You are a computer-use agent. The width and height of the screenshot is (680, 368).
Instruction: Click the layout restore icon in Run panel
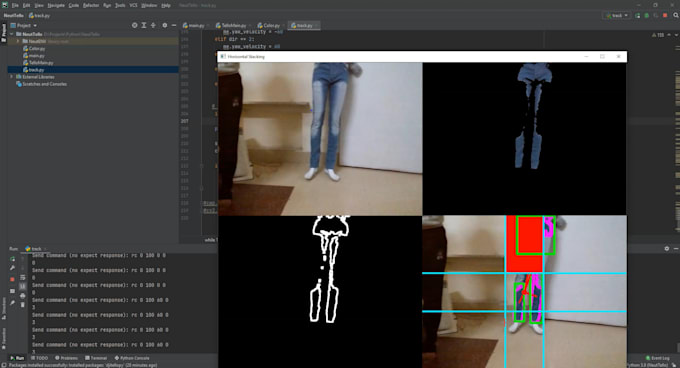pos(12,291)
